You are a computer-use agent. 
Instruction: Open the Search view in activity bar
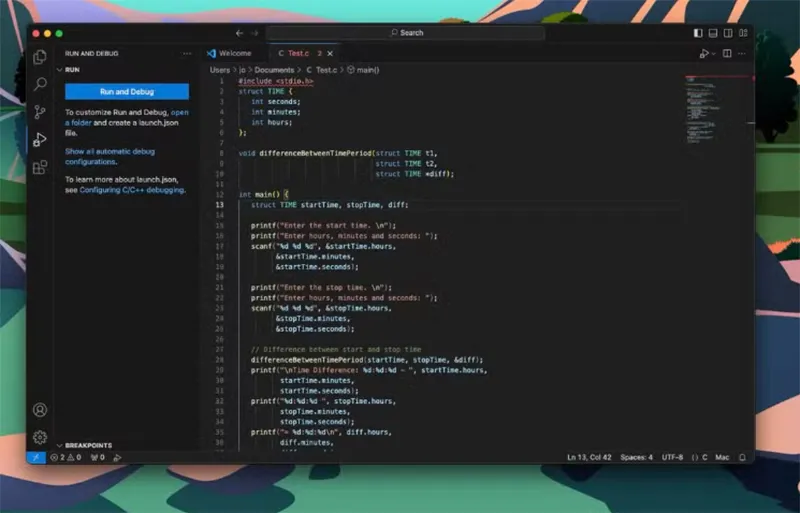[x=40, y=85]
